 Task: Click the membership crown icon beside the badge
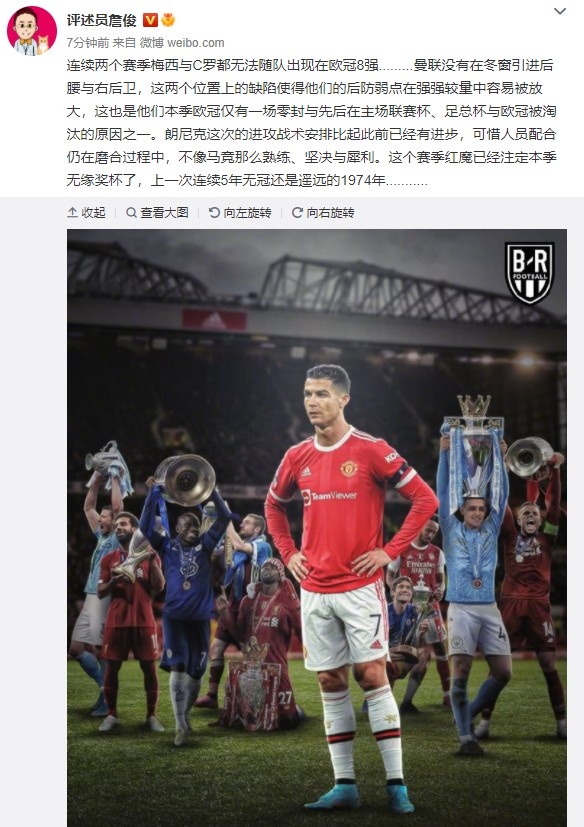[x=168, y=20]
